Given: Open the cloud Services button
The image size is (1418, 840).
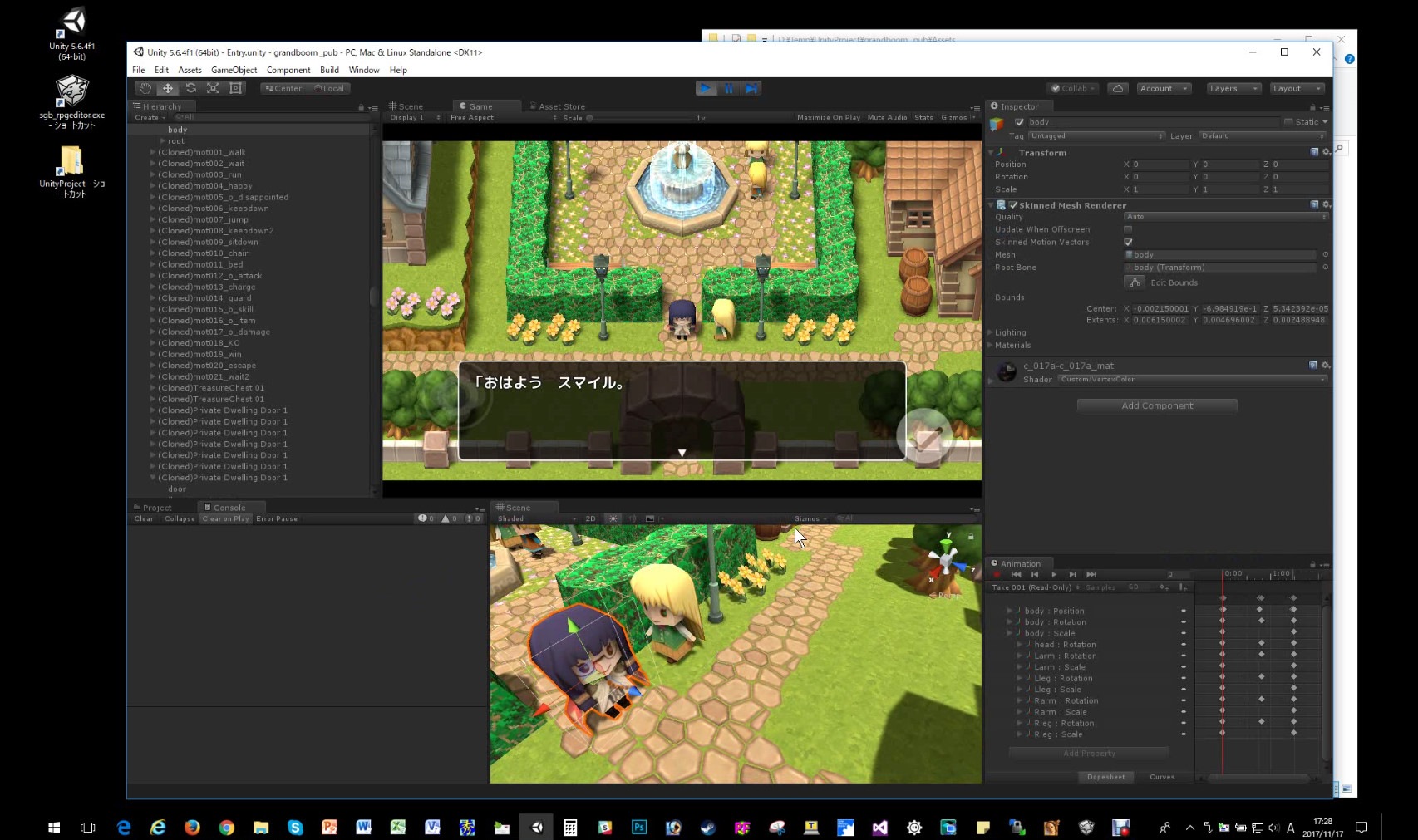Looking at the screenshot, I should 1118,88.
